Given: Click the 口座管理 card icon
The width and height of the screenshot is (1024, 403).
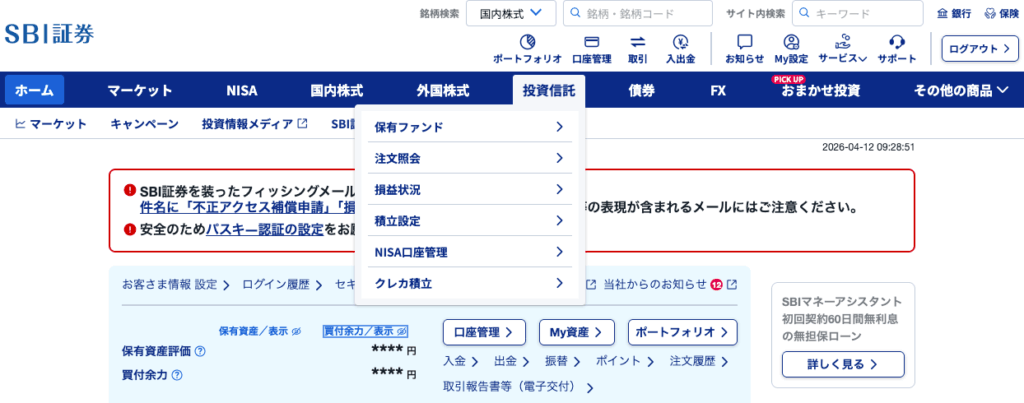Looking at the screenshot, I should point(591,42).
